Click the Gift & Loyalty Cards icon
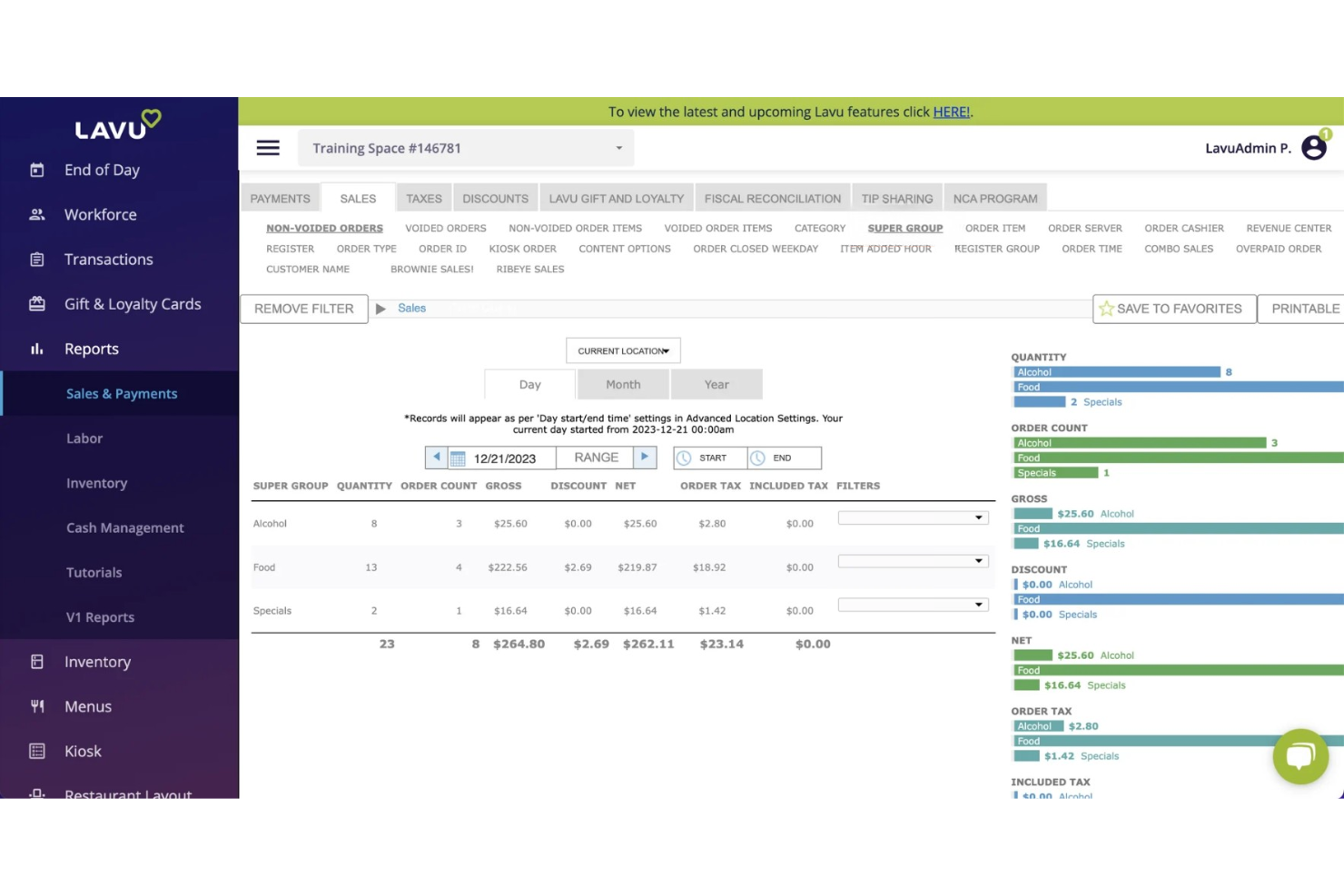Viewport: 1344px width, 896px height. click(x=37, y=304)
